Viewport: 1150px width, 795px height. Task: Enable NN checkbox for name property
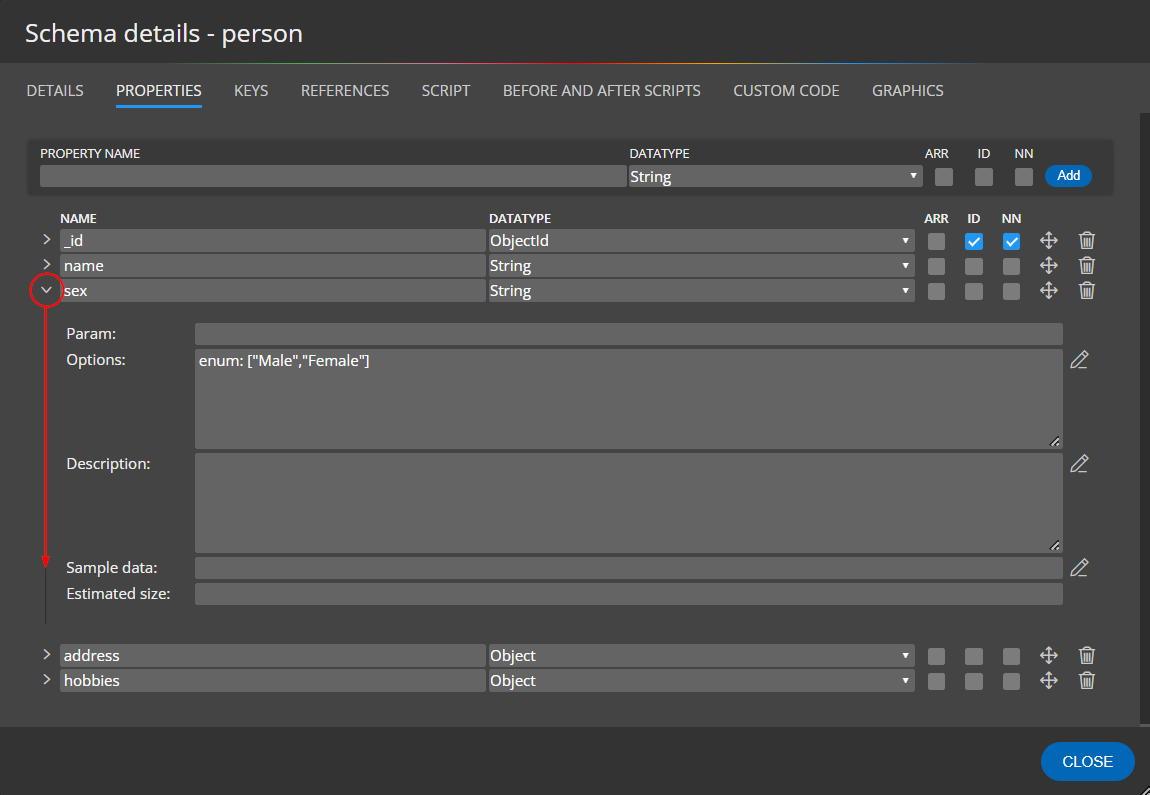(1012, 266)
